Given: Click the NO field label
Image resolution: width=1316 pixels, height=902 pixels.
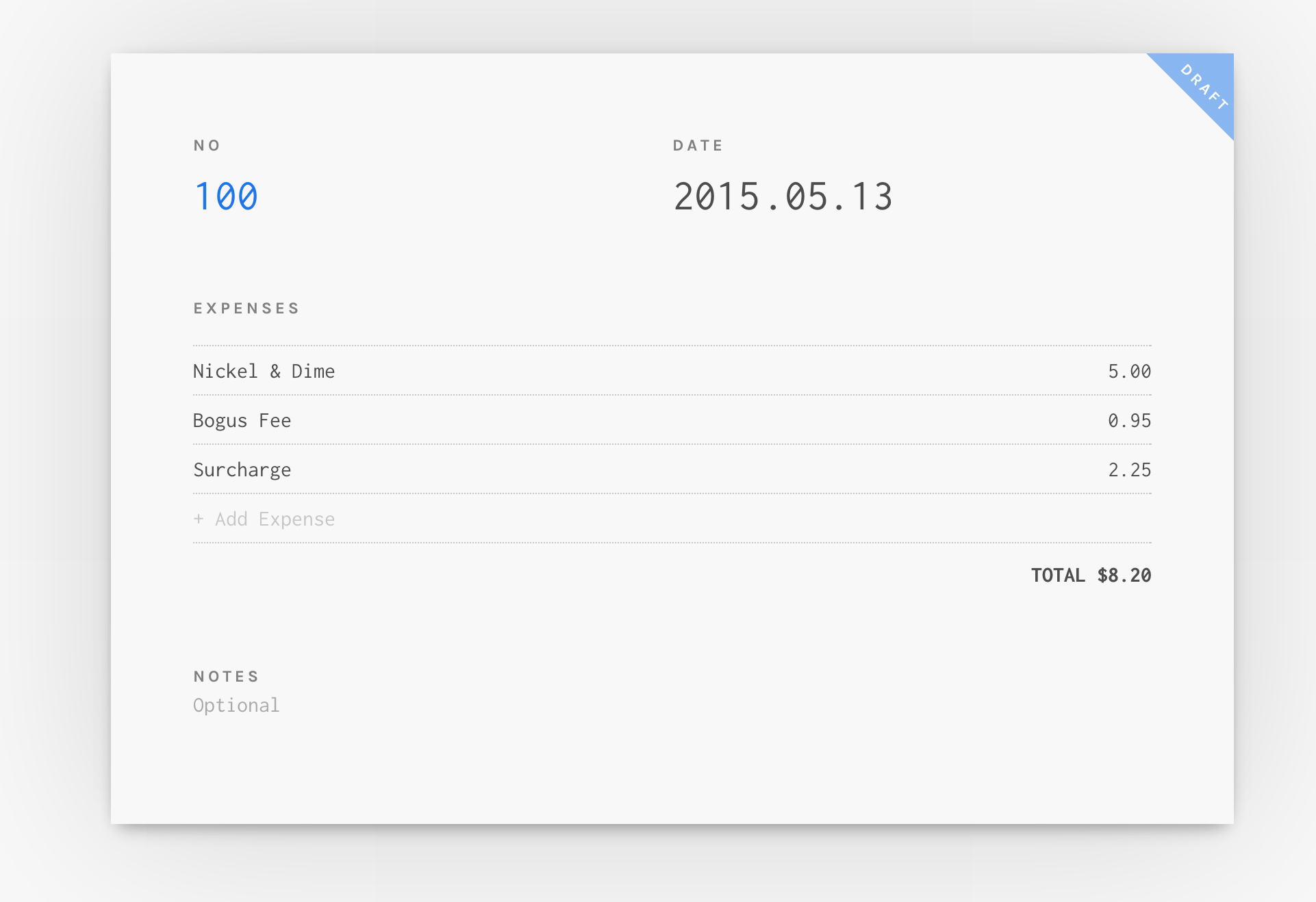Looking at the screenshot, I should coord(207,145).
